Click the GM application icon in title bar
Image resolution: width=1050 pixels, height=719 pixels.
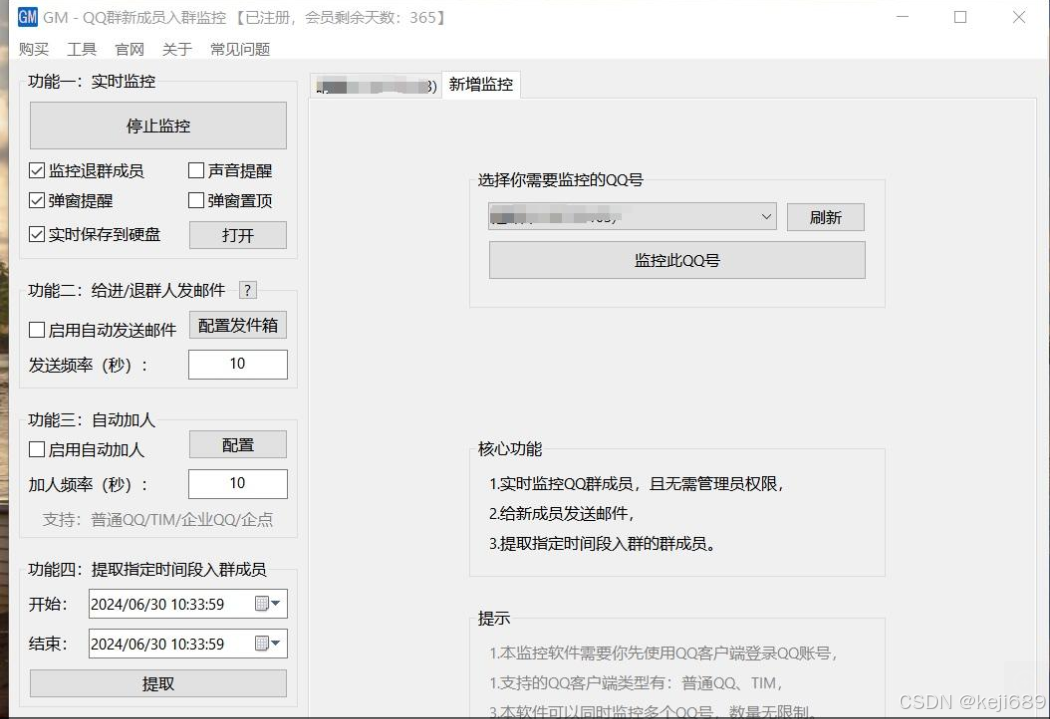click(x=27, y=17)
